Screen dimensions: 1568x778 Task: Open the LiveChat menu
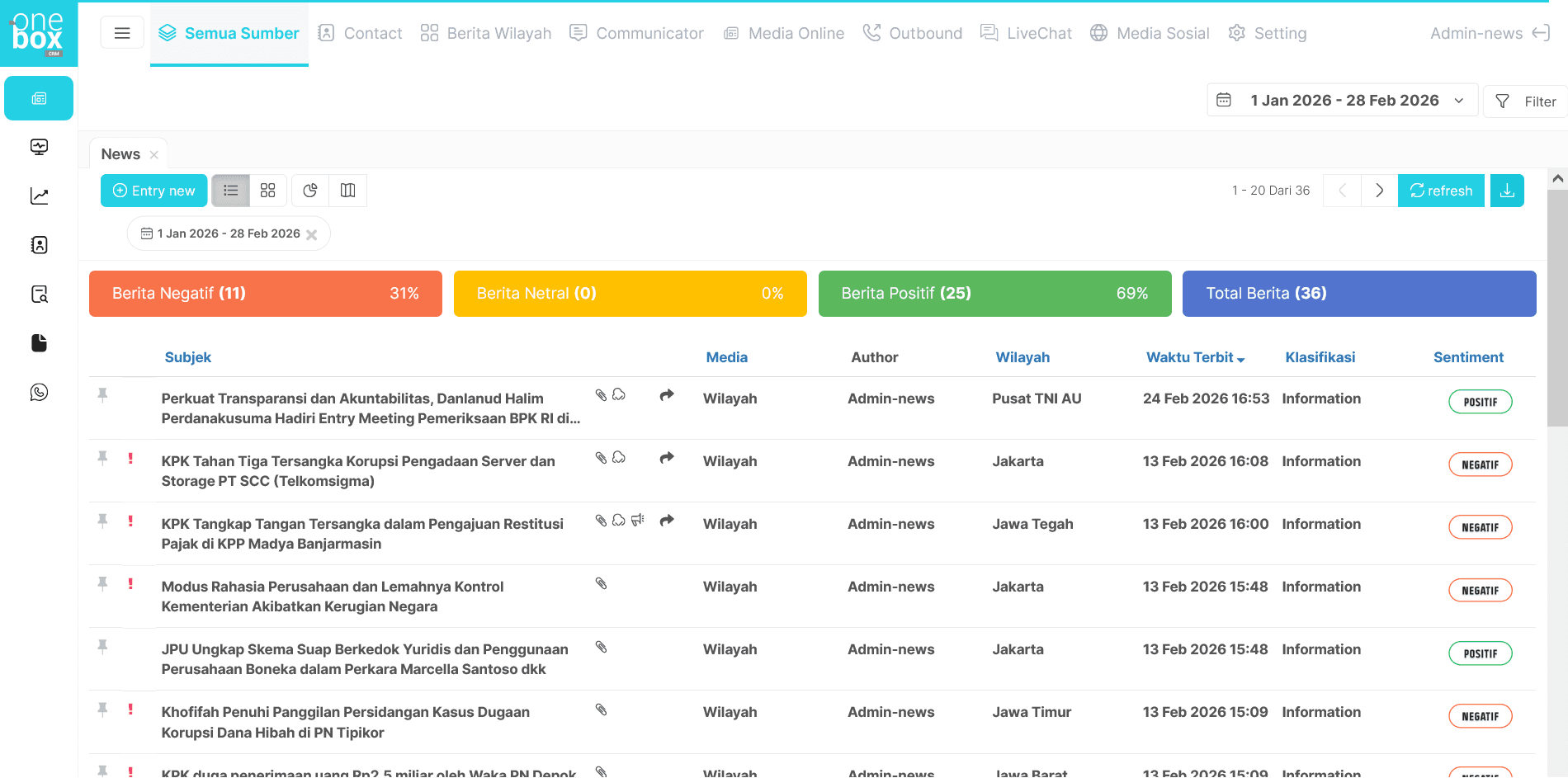click(x=1026, y=33)
